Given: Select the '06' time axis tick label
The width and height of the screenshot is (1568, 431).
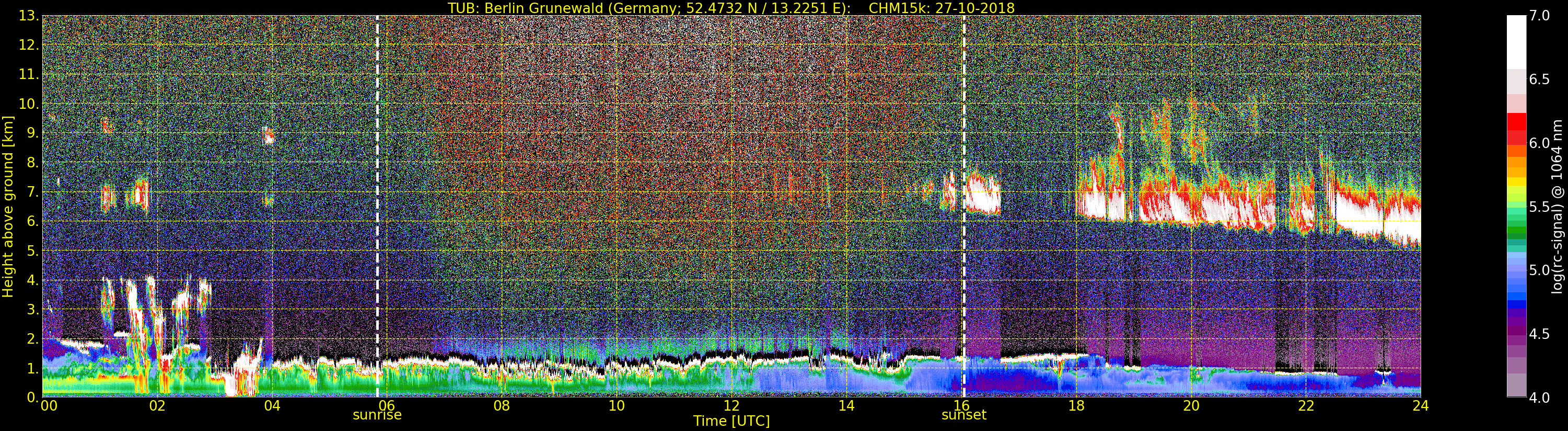Looking at the screenshot, I should [x=387, y=406].
